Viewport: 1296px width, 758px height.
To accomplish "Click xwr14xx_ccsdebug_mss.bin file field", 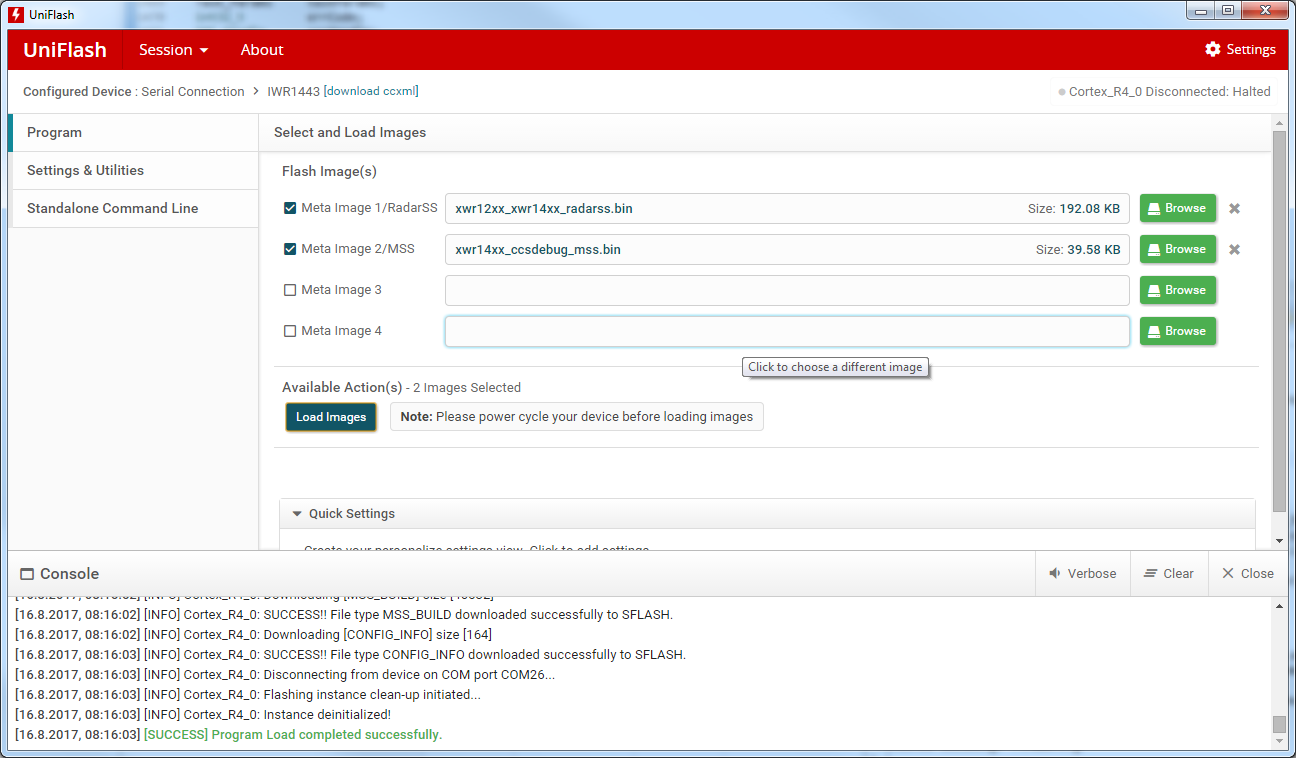I will (787, 249).
